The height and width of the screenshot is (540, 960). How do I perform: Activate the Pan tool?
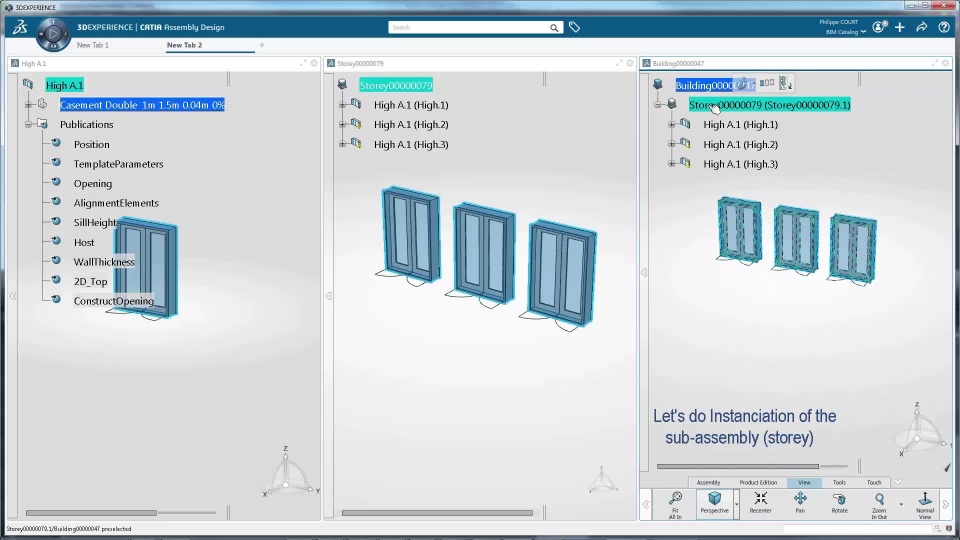click(800, 503)
